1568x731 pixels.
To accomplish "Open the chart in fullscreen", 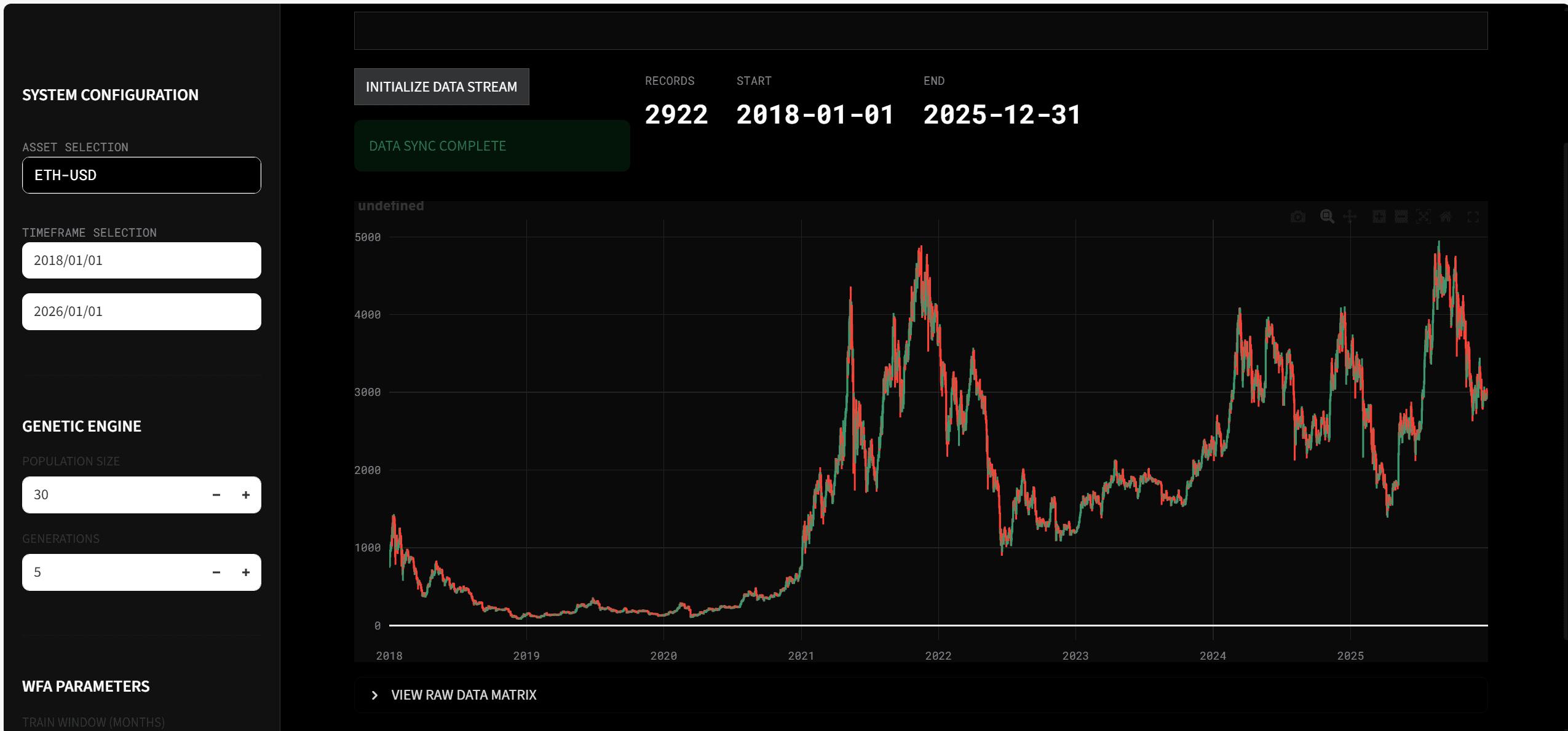I will pos(1473,217).
